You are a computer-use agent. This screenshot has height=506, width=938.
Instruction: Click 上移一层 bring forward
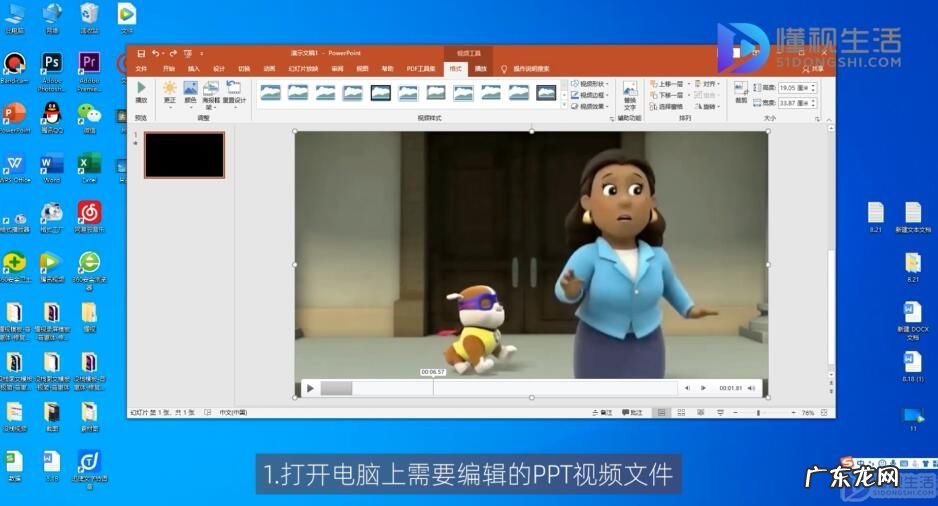click(667, 84)
